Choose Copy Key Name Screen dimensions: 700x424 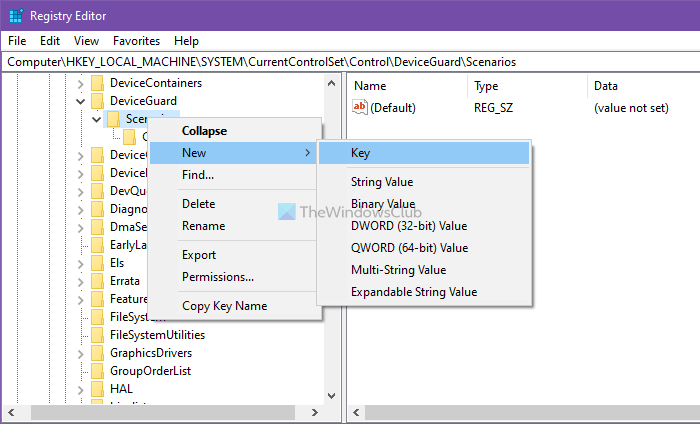coord(224,306)
